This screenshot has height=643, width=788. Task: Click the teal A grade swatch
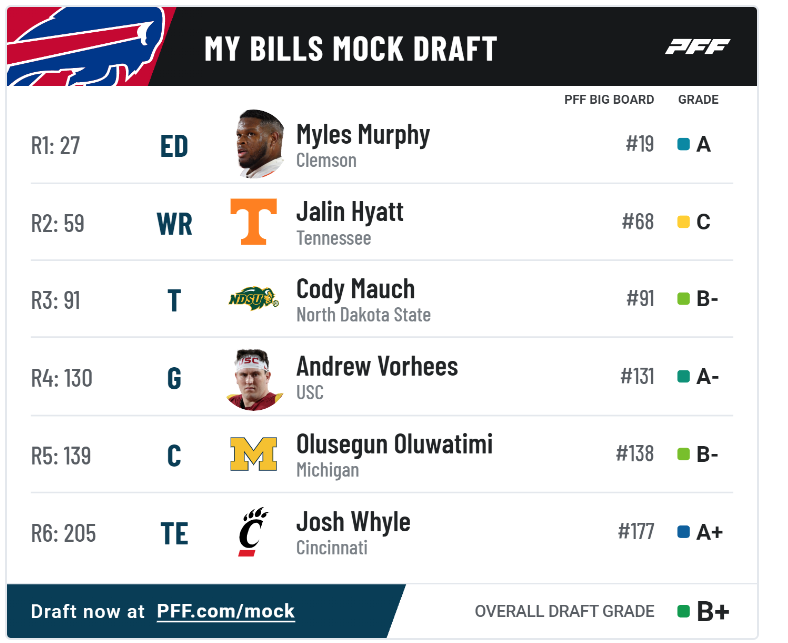coord(683,144)
